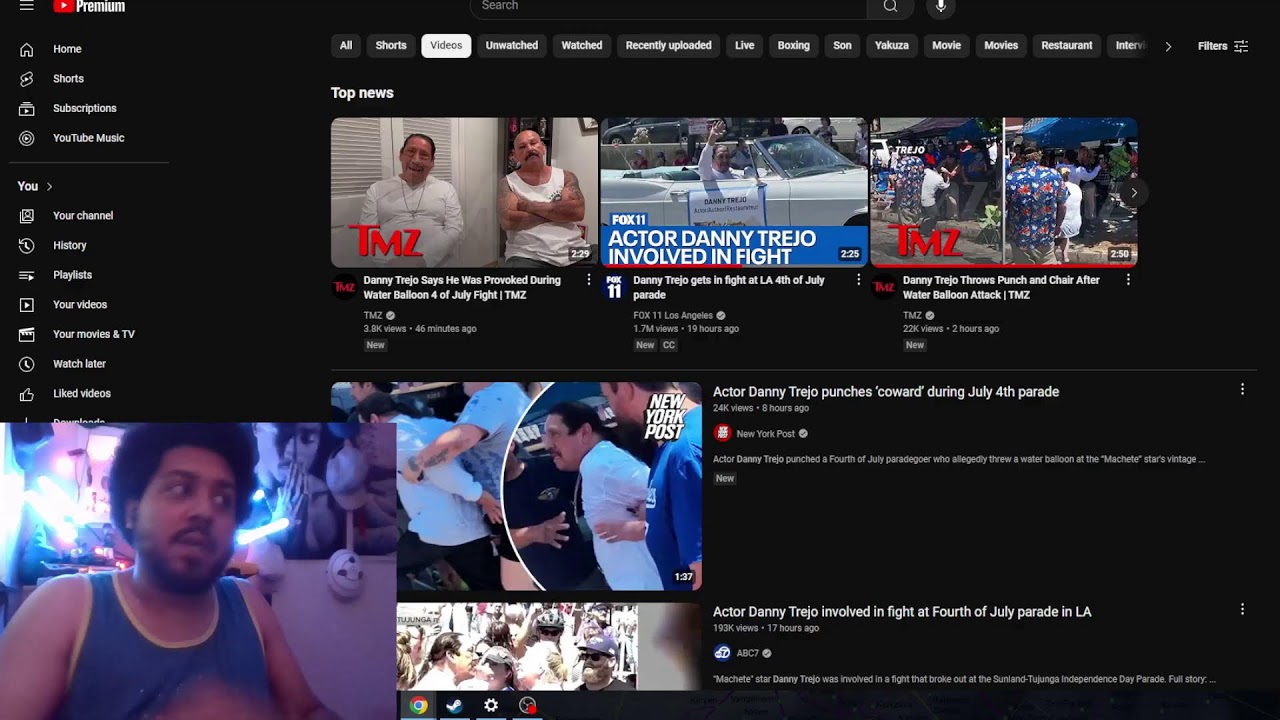Click the New York Post channel avatar
The image size is (1280, 720).
pos(722,433)
